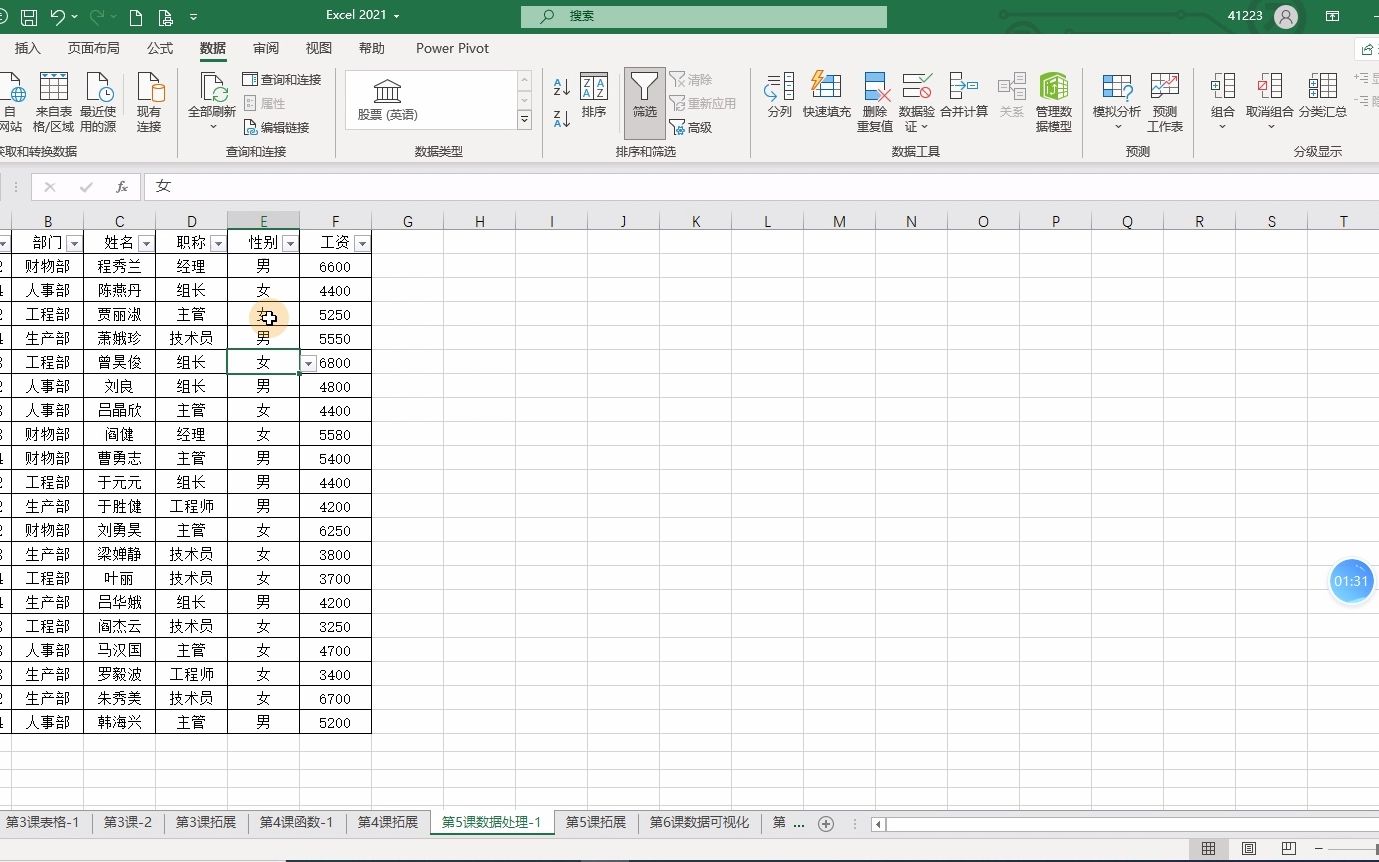The height and width of the screenshot is (862, 1379).
Task: Click the 全部刷新 refresh all icon
Action: tap(212, 103)
